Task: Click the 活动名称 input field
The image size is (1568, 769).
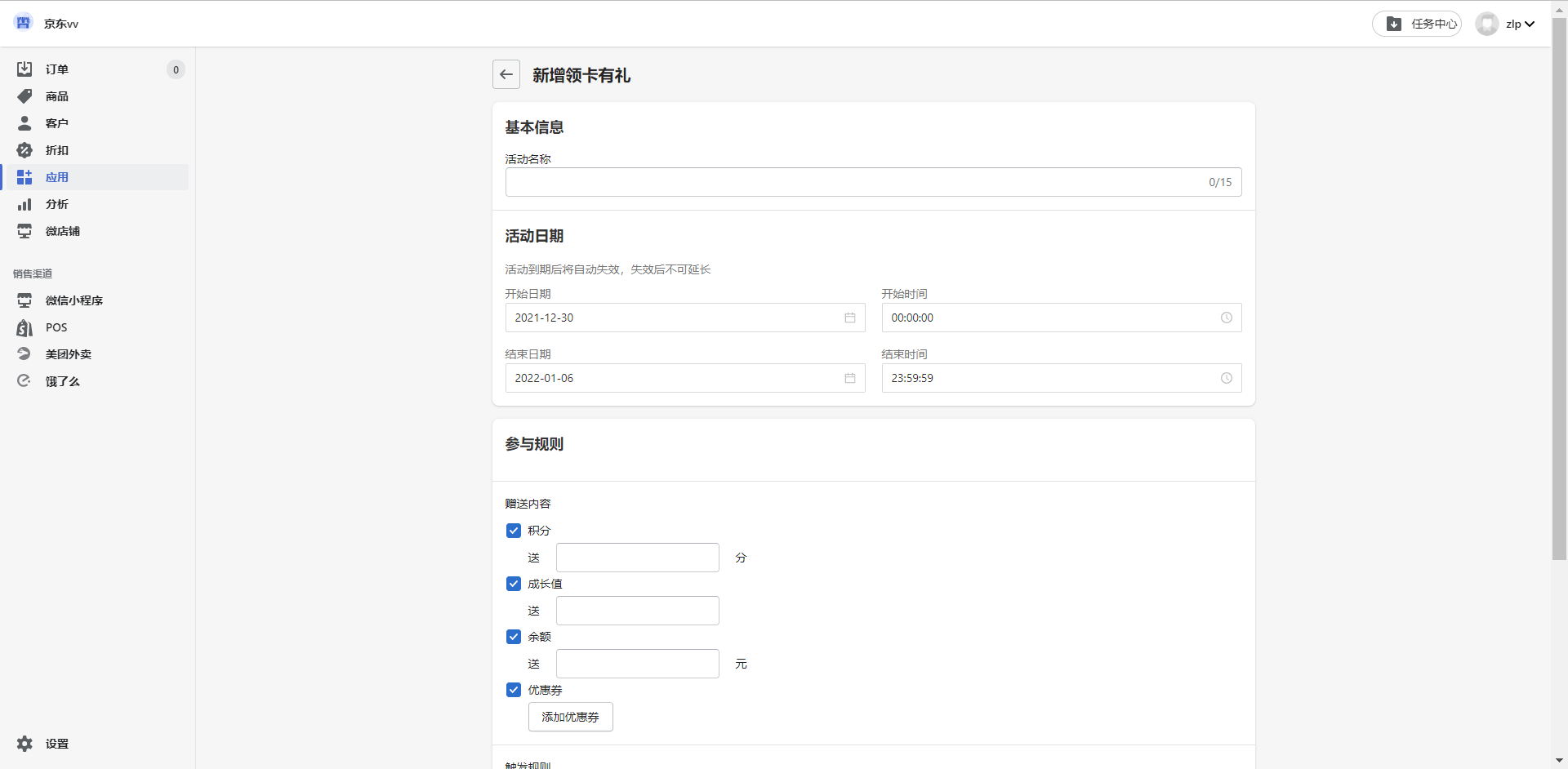Action: [873, 182]
